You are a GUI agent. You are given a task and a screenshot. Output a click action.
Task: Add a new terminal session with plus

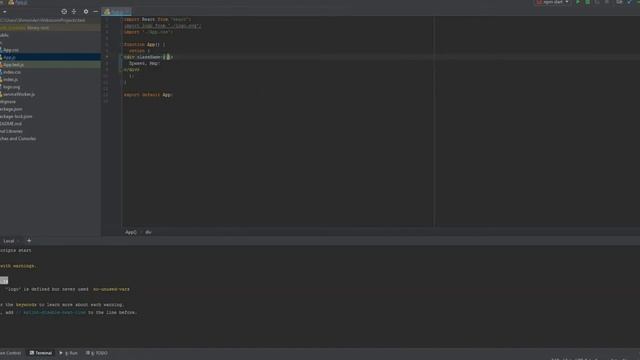[x=29, y=241]
